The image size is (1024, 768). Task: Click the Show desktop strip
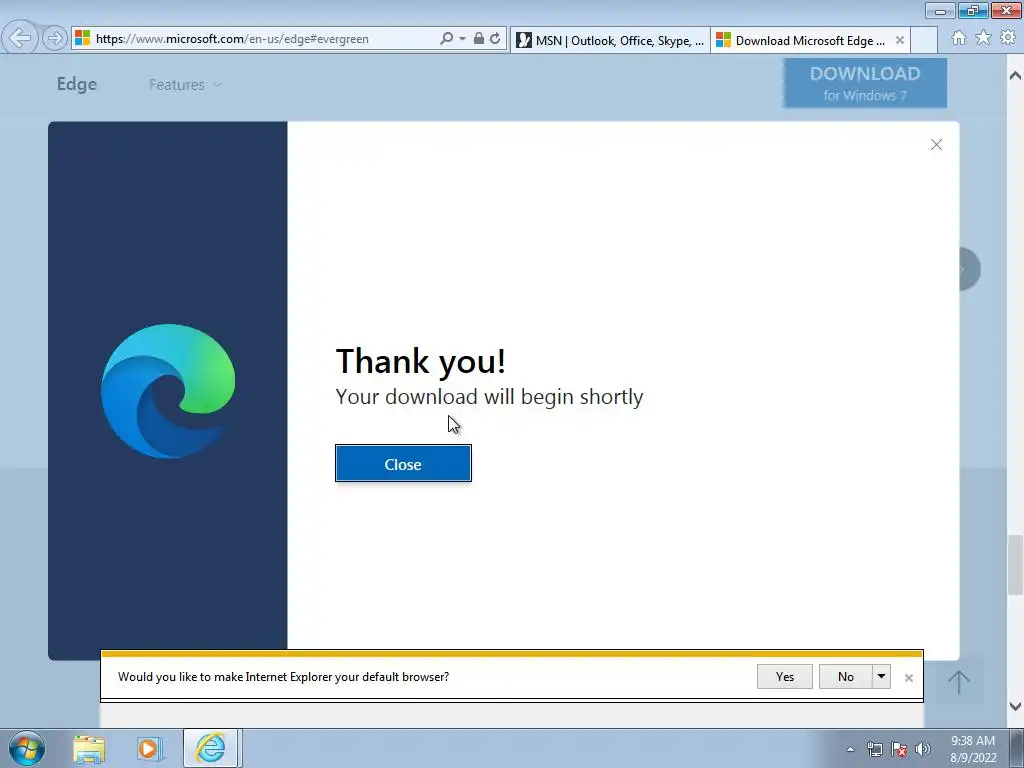[1017, 749]
